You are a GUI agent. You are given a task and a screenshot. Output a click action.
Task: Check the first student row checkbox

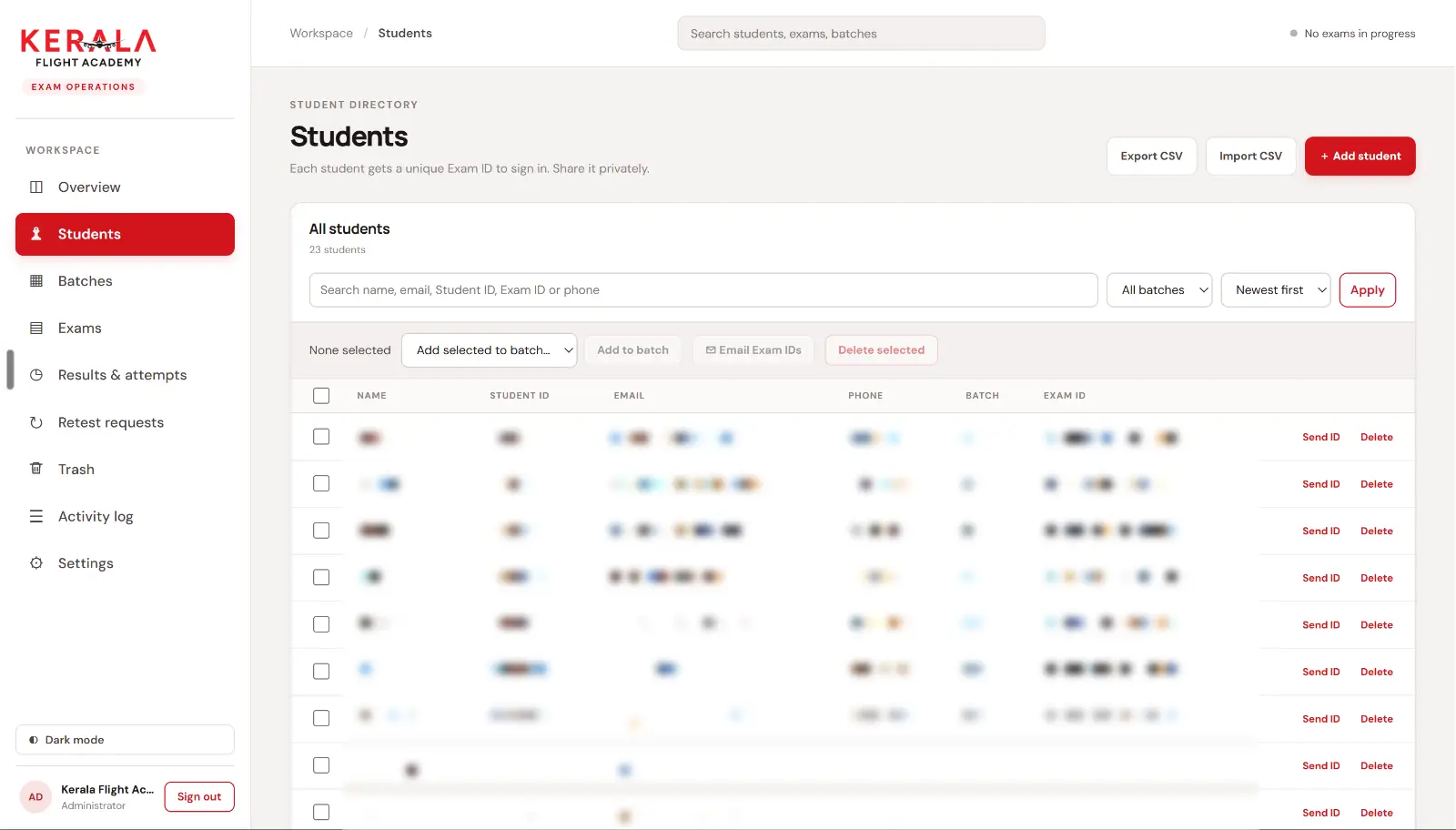[321, 437]
